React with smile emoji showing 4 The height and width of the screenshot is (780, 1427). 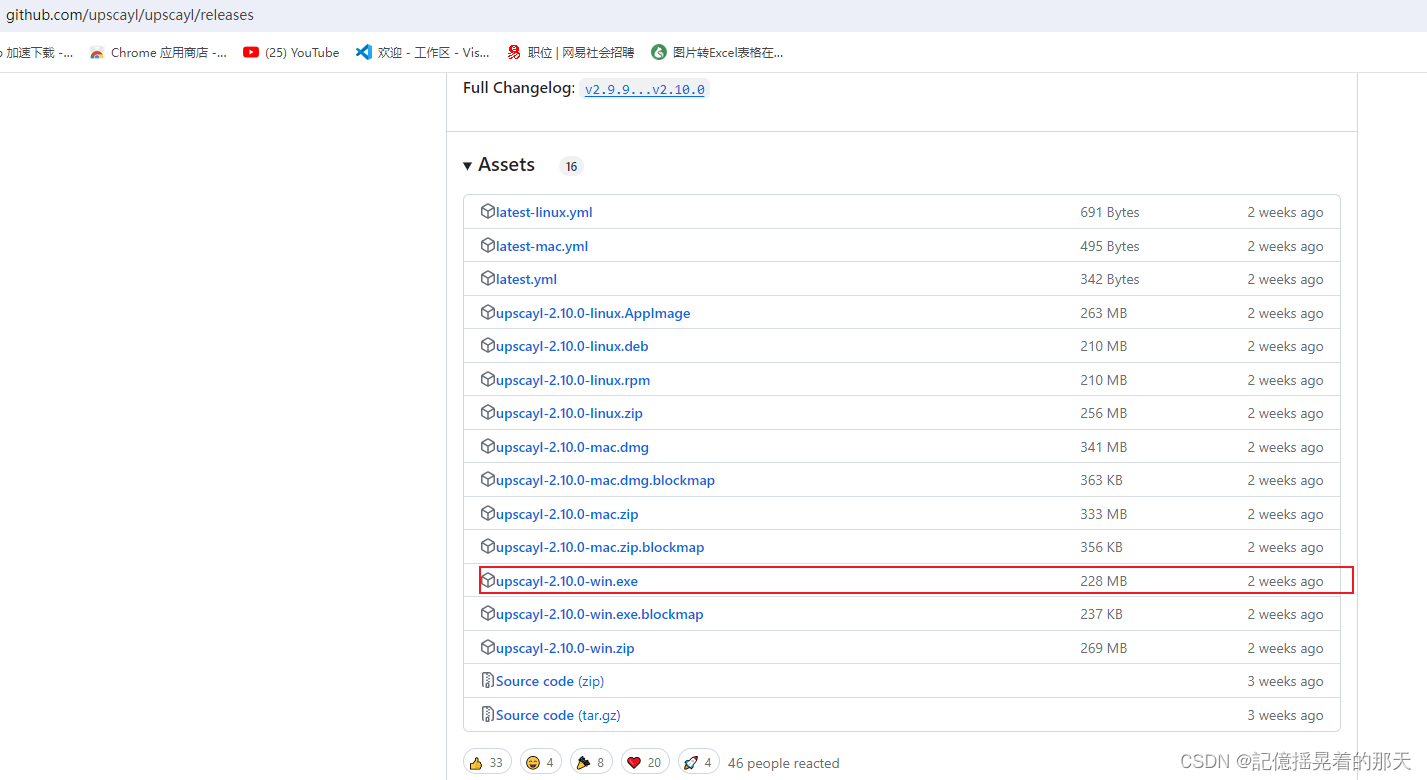coord(540,762)
